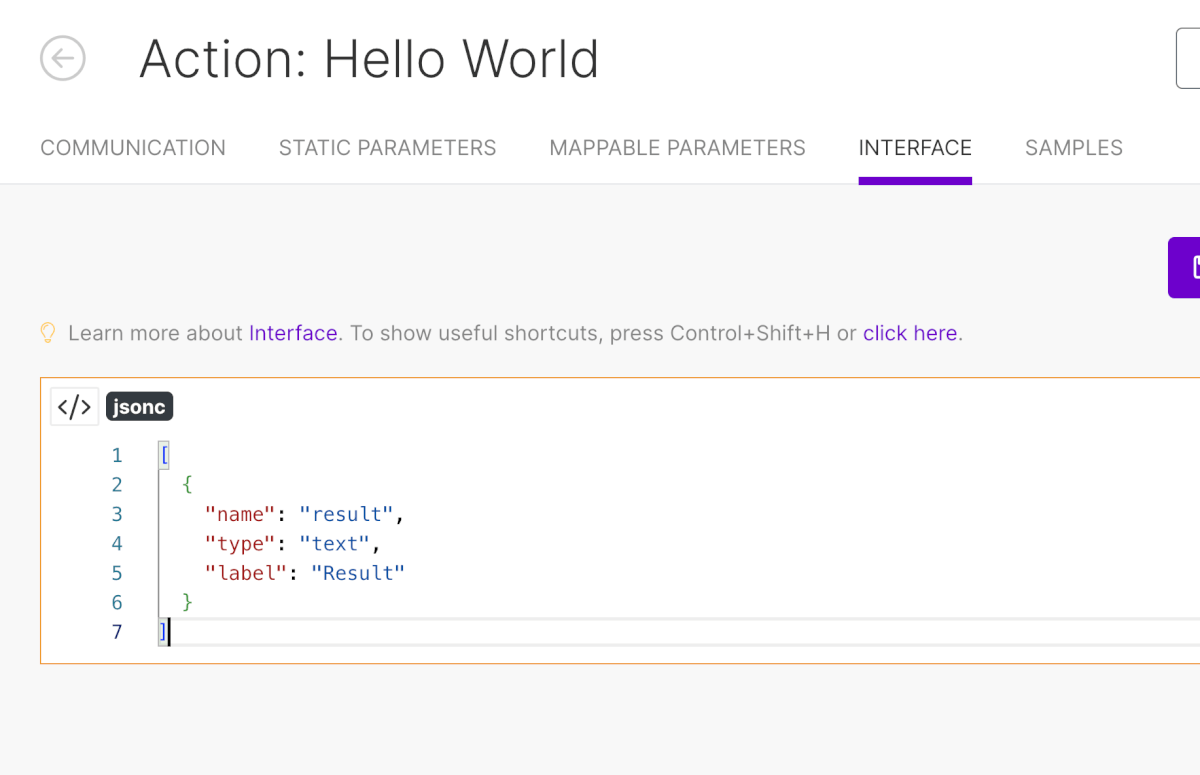Click line number 5 in the gutter
The height and width of the screenshot is (775, 1200).
(117, 573)
